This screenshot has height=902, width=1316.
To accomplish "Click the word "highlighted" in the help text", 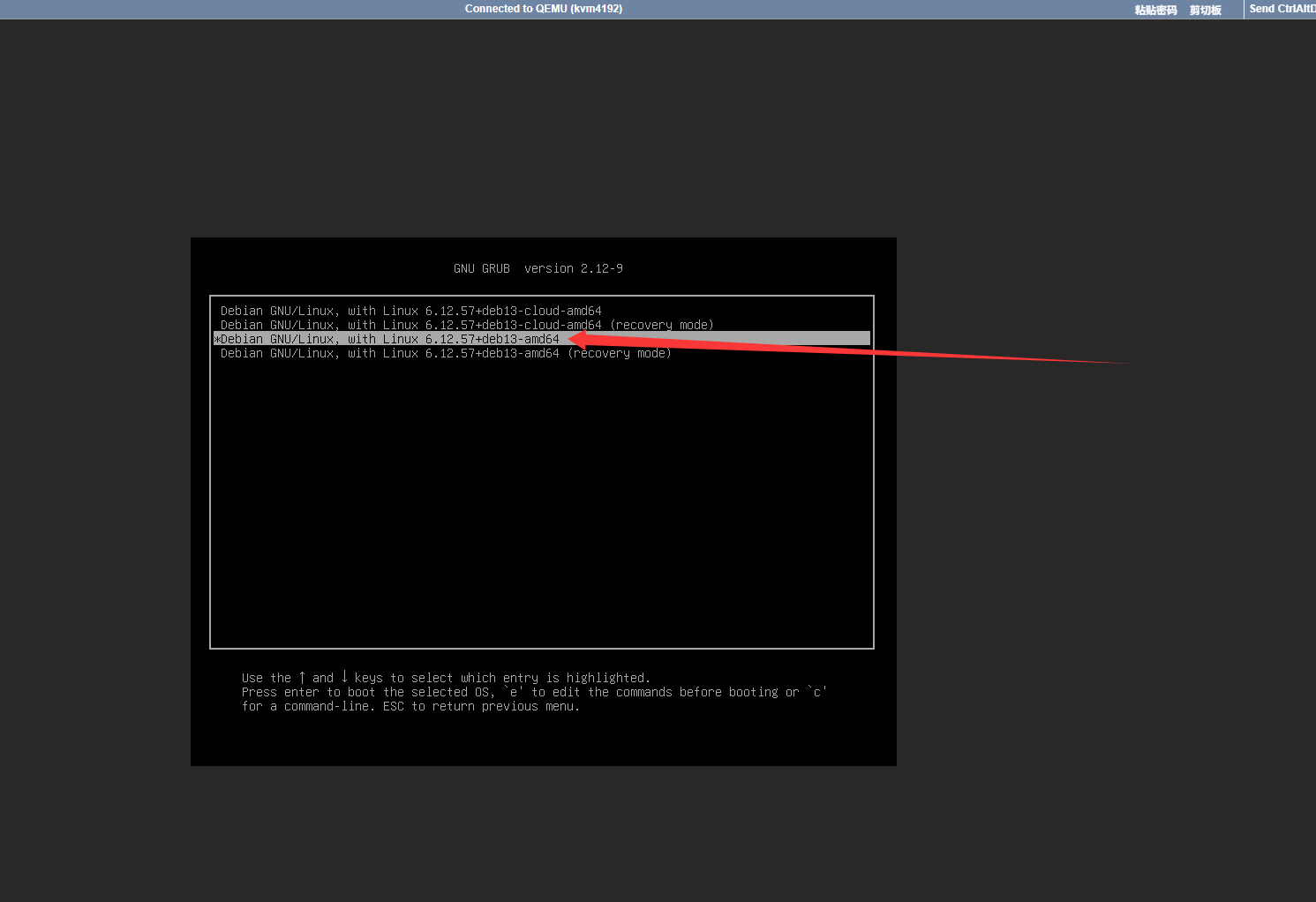I will point(607,678).
